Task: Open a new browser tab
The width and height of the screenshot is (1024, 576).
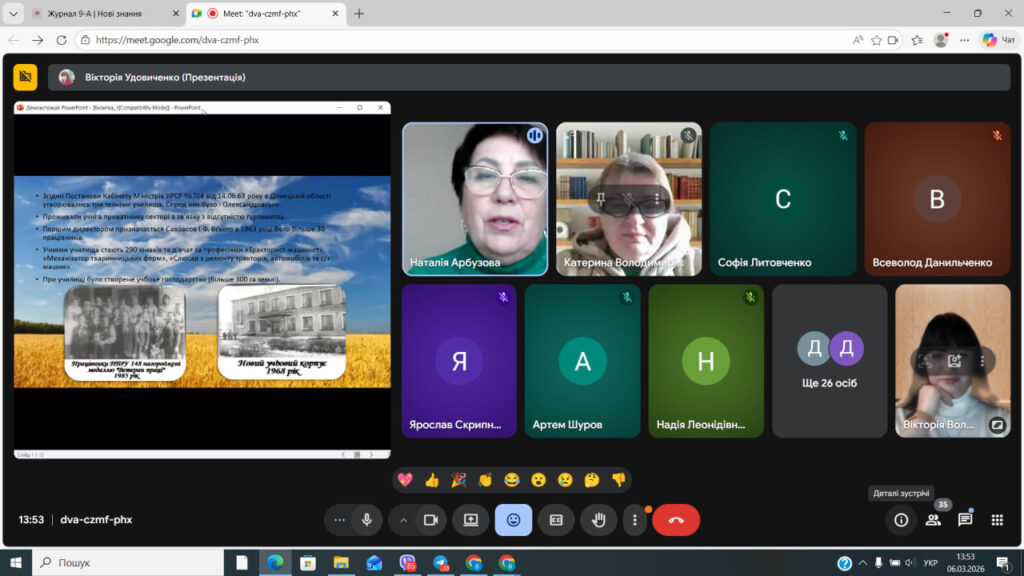Action: tap(359, 14)
